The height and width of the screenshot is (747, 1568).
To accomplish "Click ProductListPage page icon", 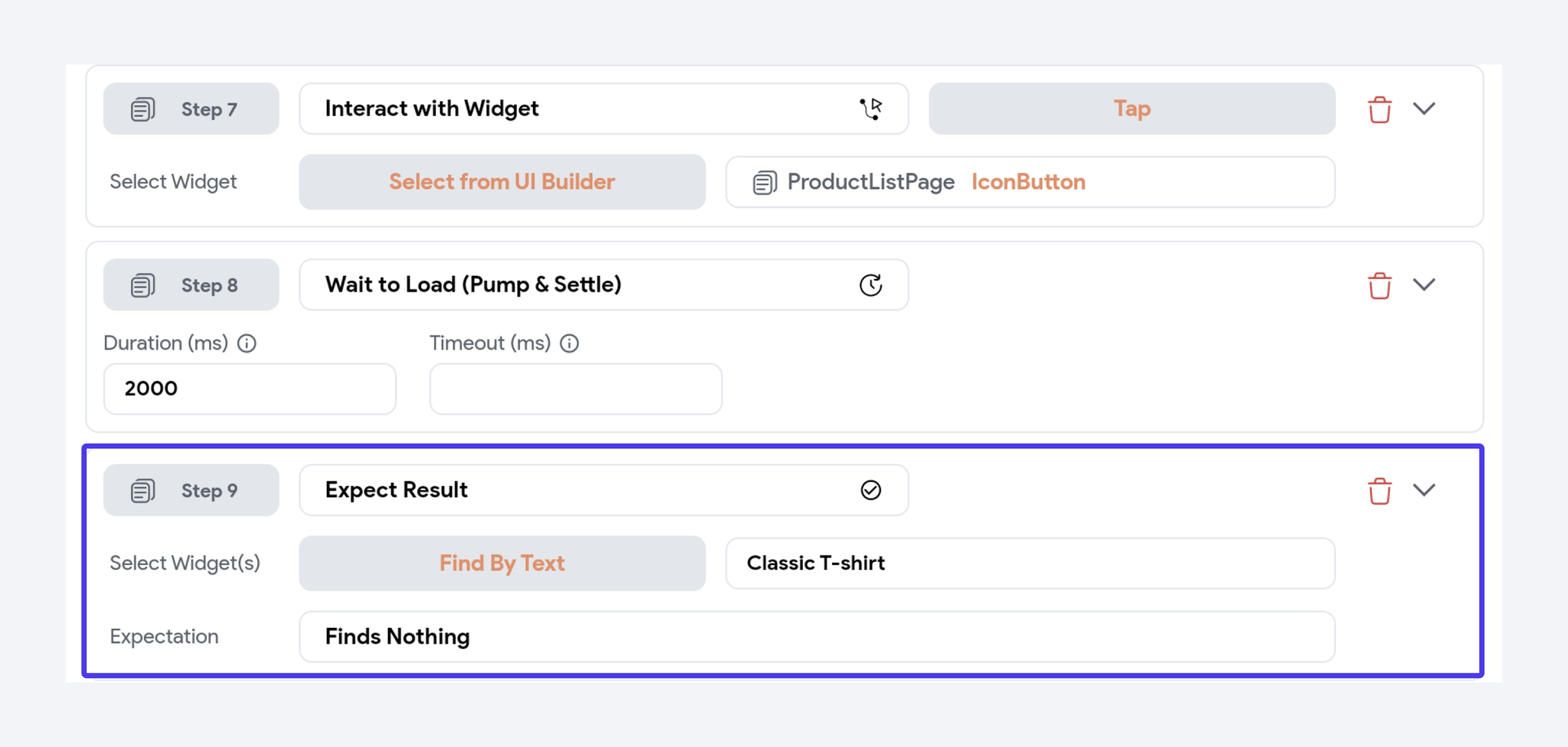I will click(764, 183).
